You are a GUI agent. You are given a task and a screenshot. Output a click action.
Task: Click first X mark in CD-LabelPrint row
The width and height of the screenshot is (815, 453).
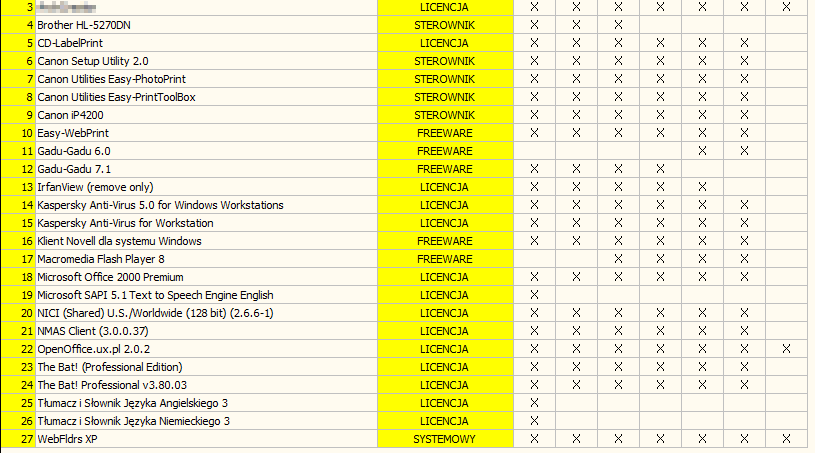click(x=534, y=43)
